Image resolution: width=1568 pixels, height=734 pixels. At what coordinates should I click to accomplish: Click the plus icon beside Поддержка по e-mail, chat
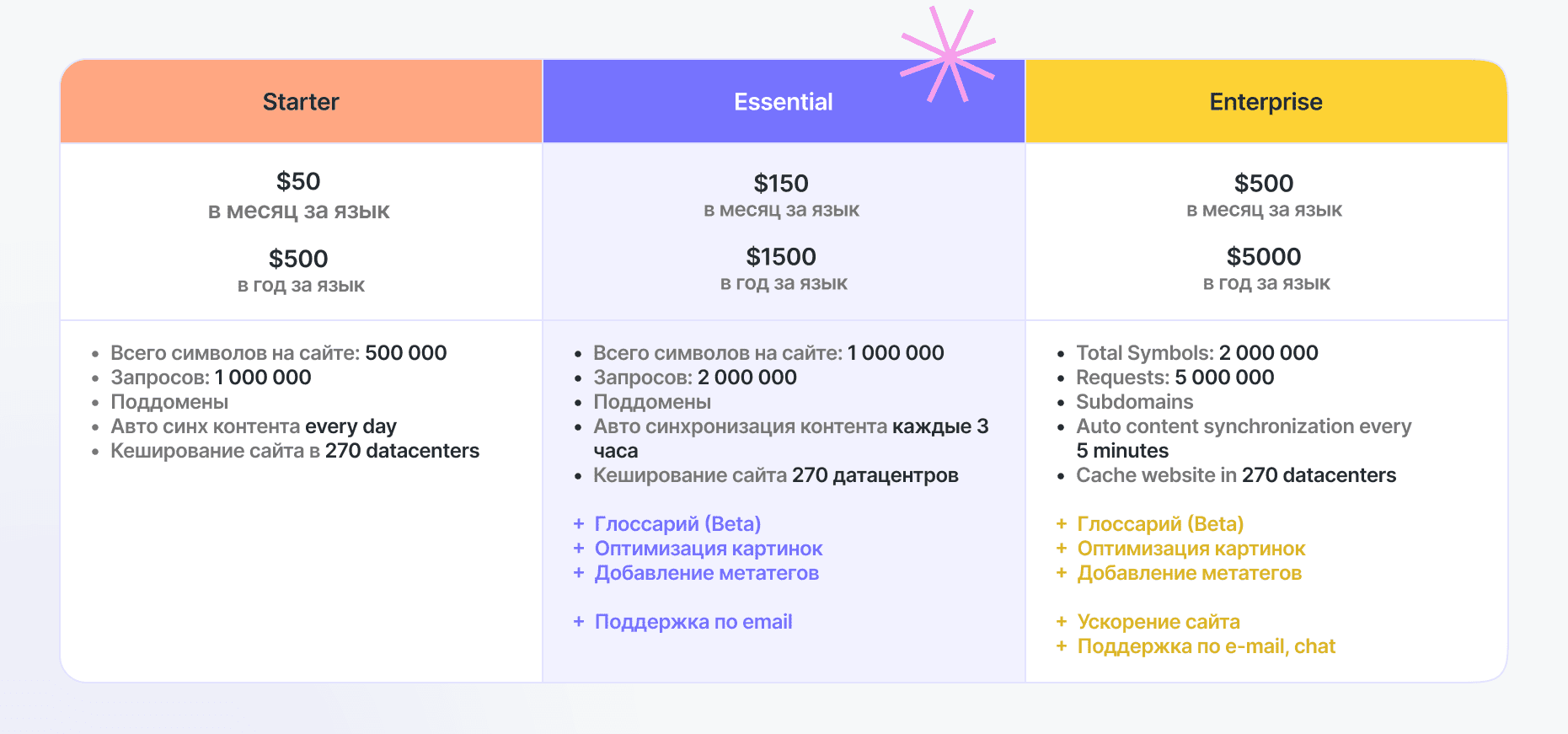(x=1062, y=646)
